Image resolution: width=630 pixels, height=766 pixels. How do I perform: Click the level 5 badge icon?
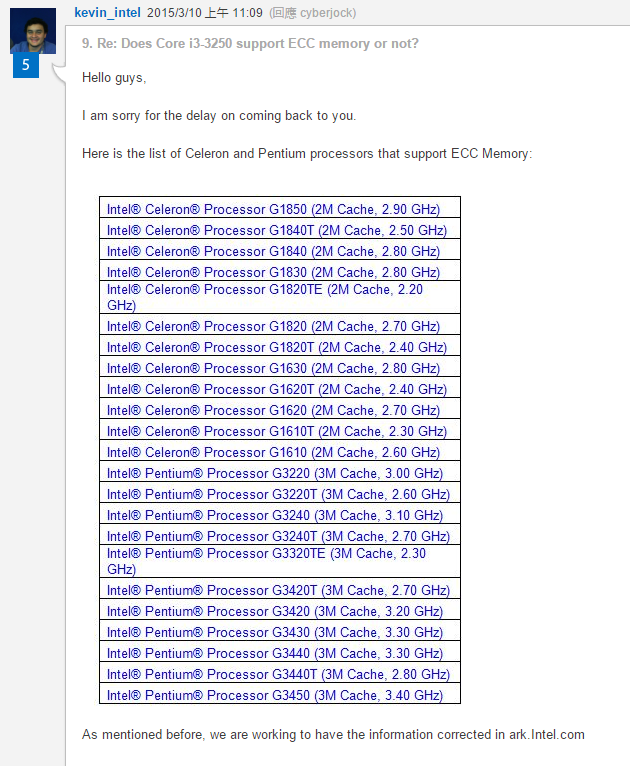pyautogui.click(x=26, y=65)
